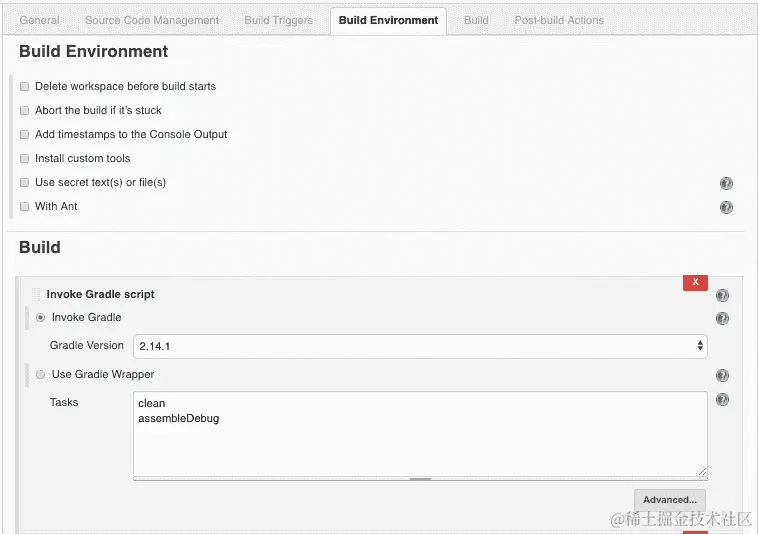Screen dimensions: 758x534
Task: Open help icon beside Tasks field
Action: tap(722, 400)
